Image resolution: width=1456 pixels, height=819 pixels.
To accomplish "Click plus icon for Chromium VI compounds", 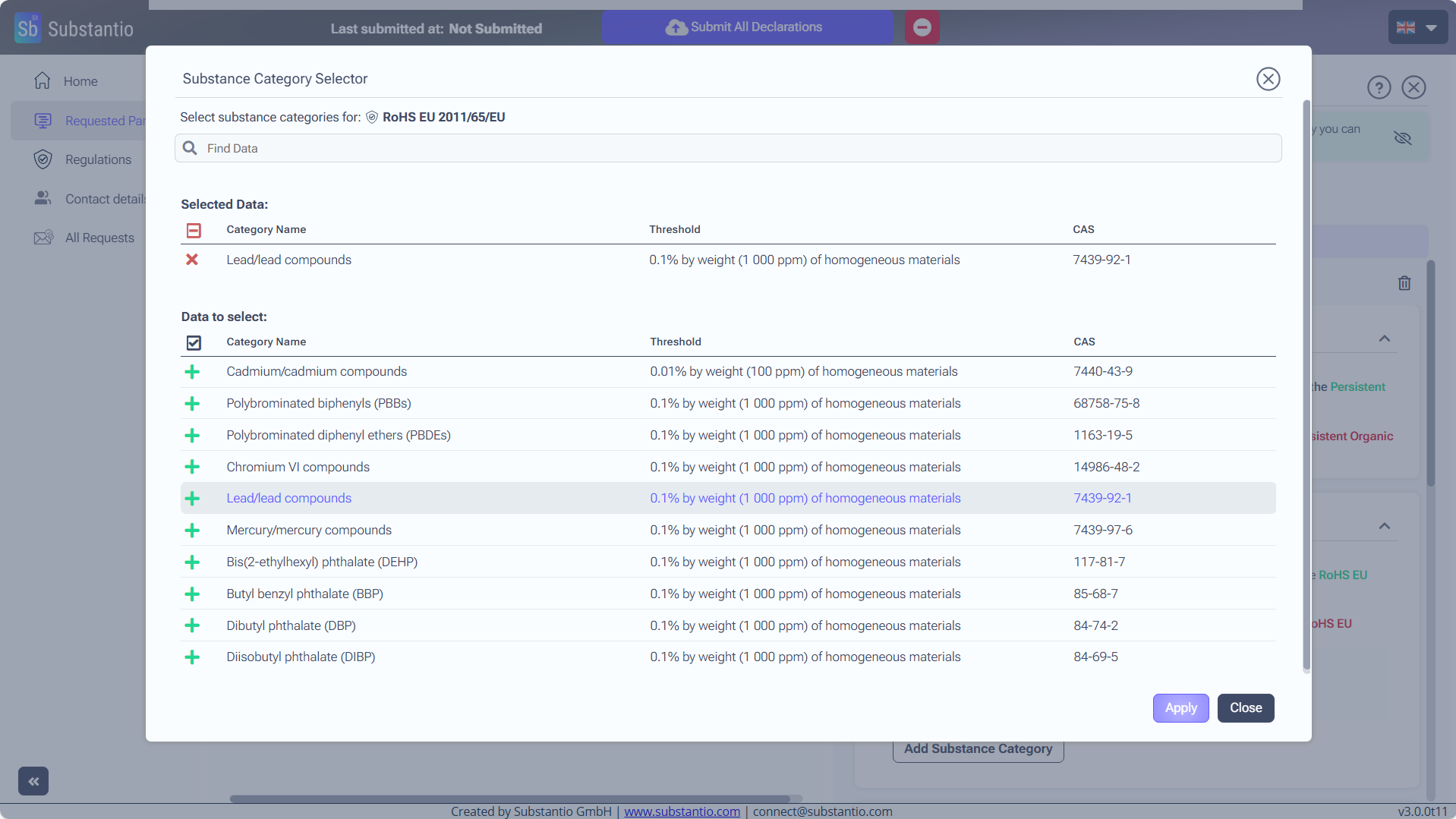I will click(192, 467).
